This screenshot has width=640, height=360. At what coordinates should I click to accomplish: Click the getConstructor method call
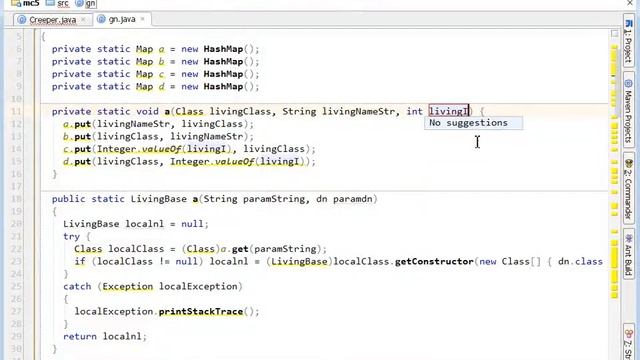coord(434,261)
